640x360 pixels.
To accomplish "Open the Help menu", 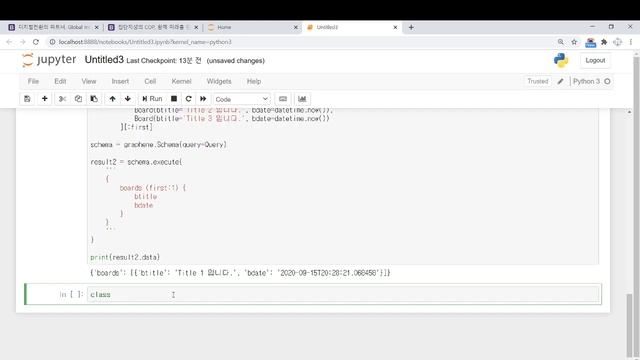I will point(254,81).
